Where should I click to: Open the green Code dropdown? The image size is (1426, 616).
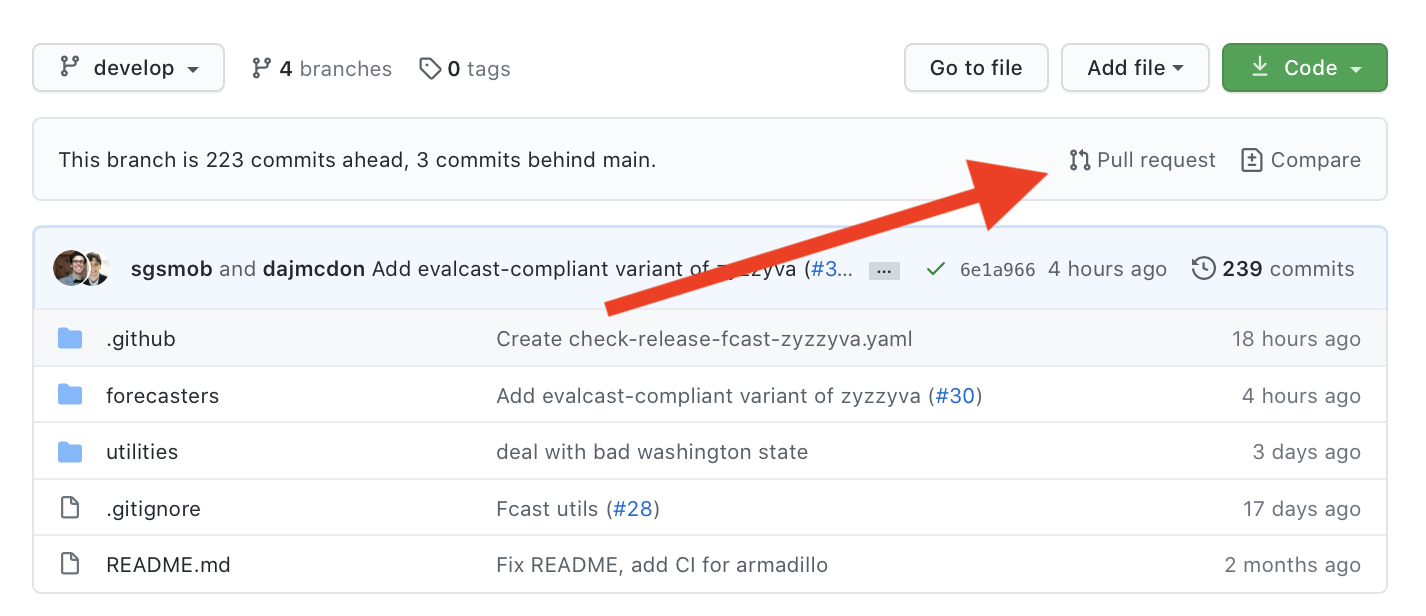tap(1304, 68)
